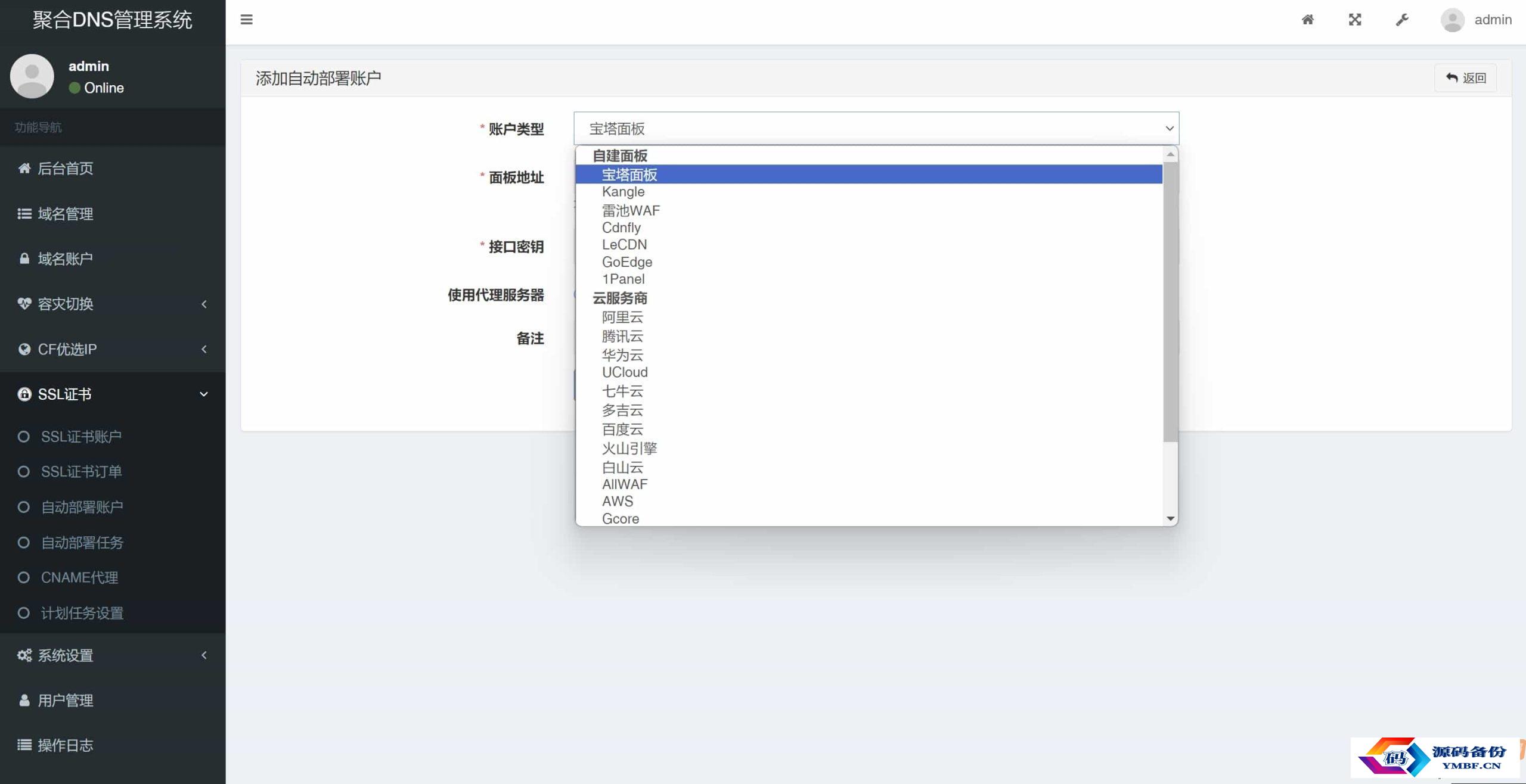1526x784 pixels.
Task: Click the circle icon beside SSL证书订单
Action: 23,472
